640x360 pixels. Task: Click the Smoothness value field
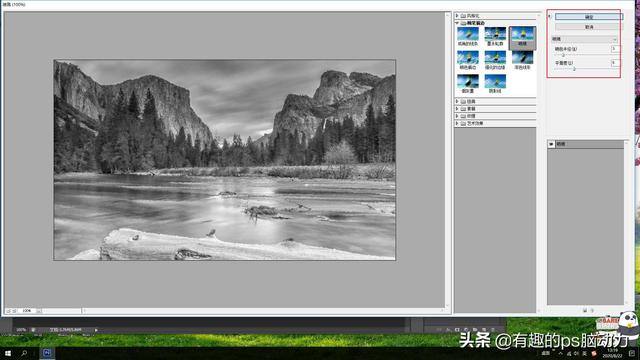tap(615, 63)
